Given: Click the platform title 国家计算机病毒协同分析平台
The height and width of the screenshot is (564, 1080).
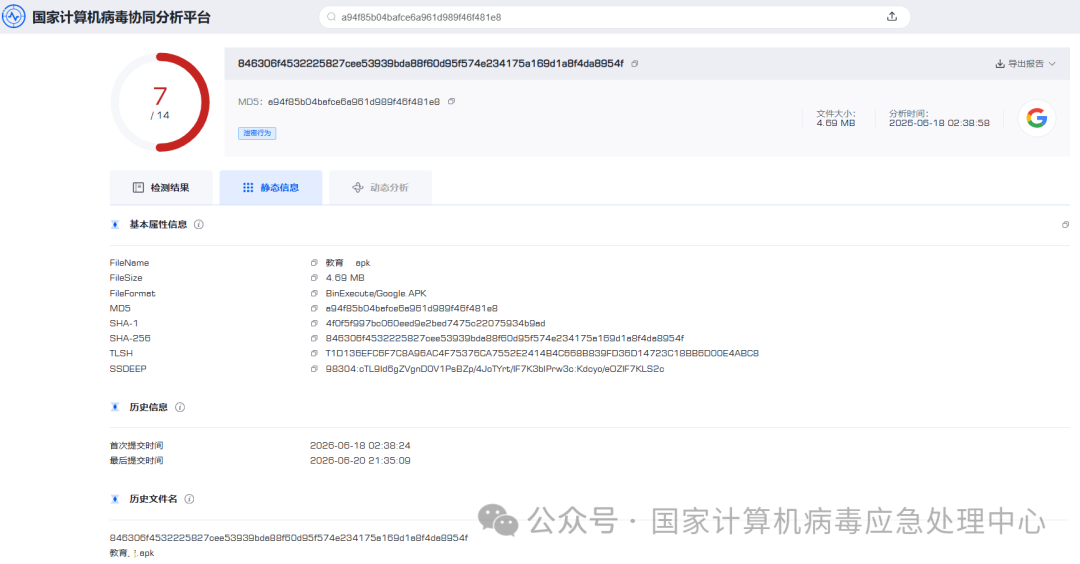Looking at the screenshot, I should click(121, 17).
